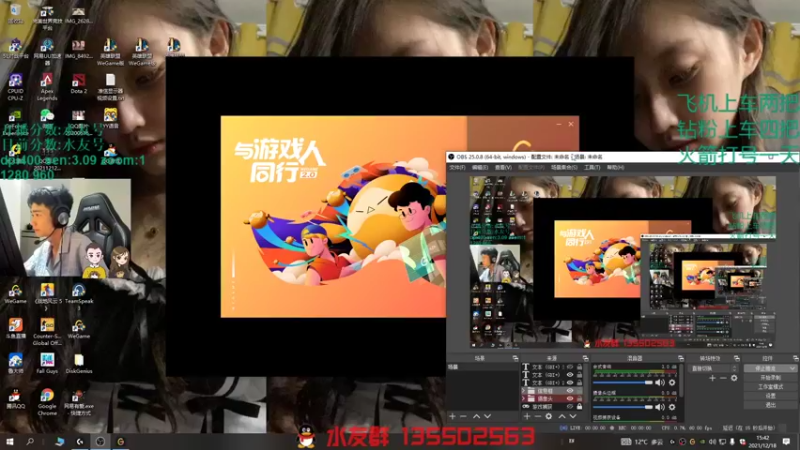Click the OBS preview canvas
This screenshot has width=800, height=450.
pos(622,261)
